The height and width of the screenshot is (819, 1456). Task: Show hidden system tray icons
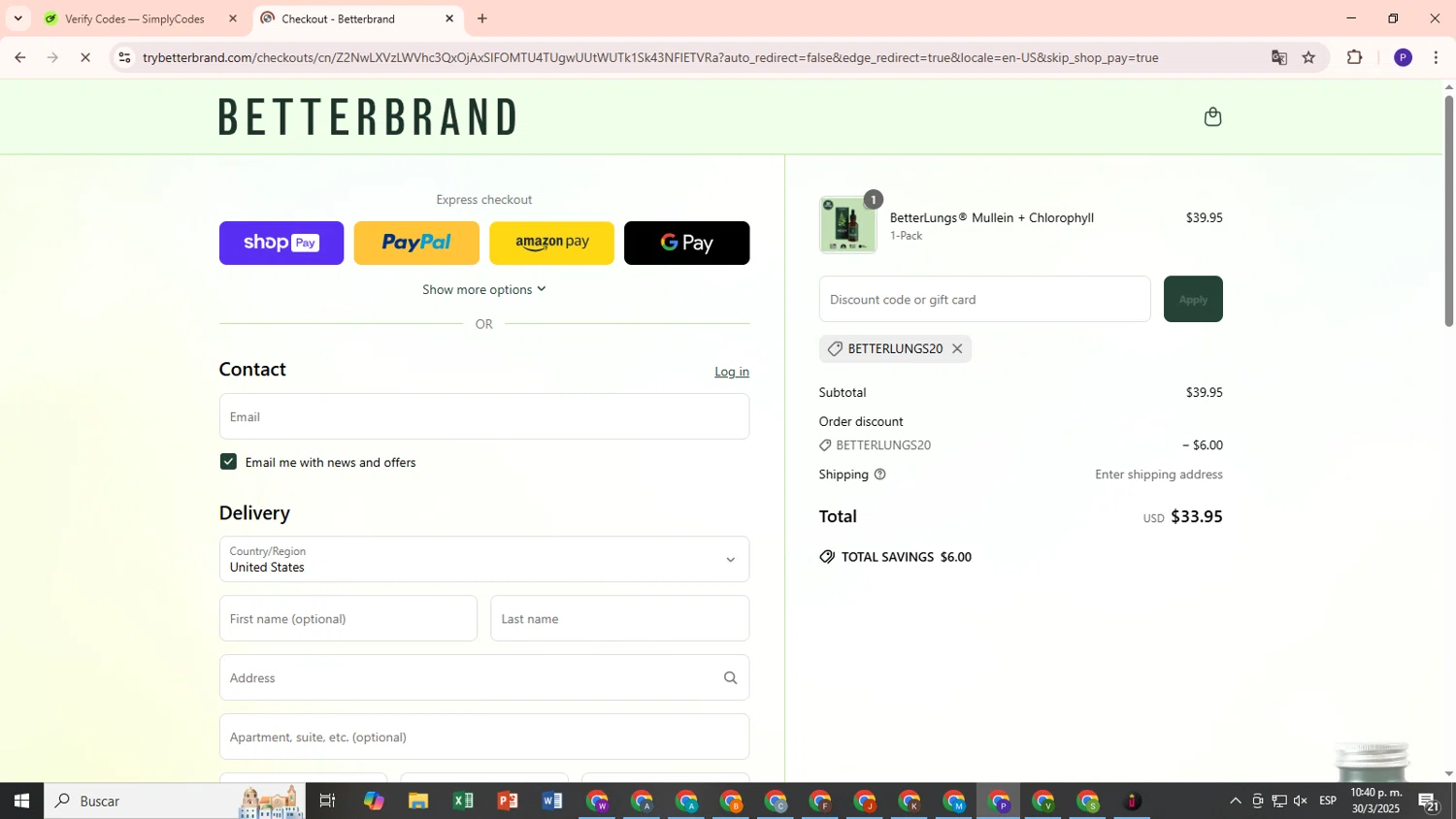click(x=1235, y=801)
